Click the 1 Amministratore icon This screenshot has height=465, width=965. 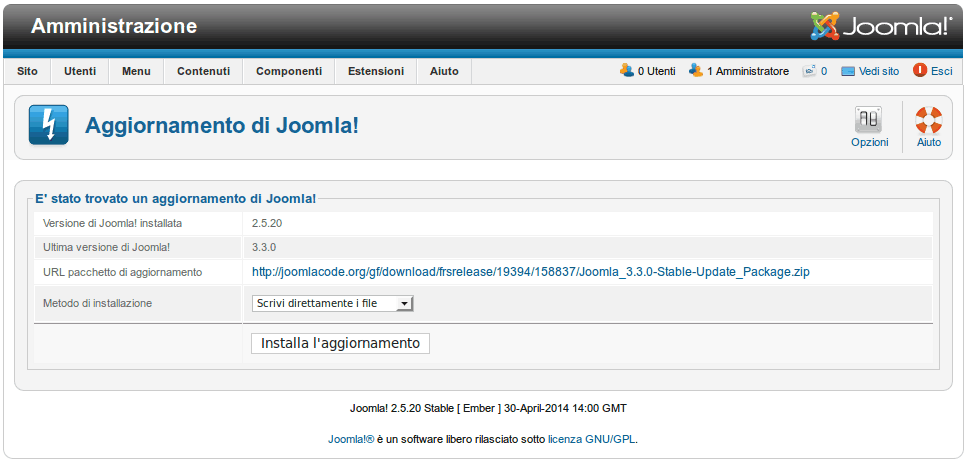pos(695,71)
